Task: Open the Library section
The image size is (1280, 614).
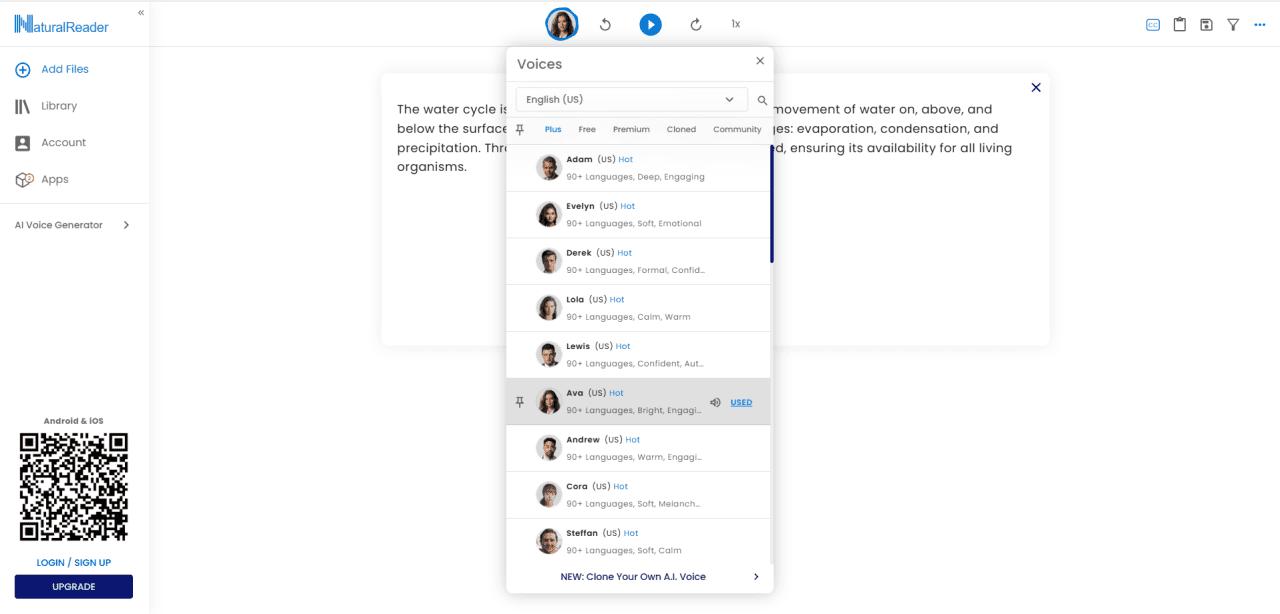Action: (x=46, y=106)
